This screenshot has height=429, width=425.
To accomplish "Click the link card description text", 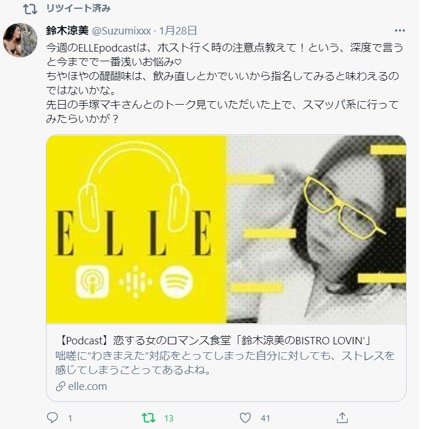I will [225, 363].
